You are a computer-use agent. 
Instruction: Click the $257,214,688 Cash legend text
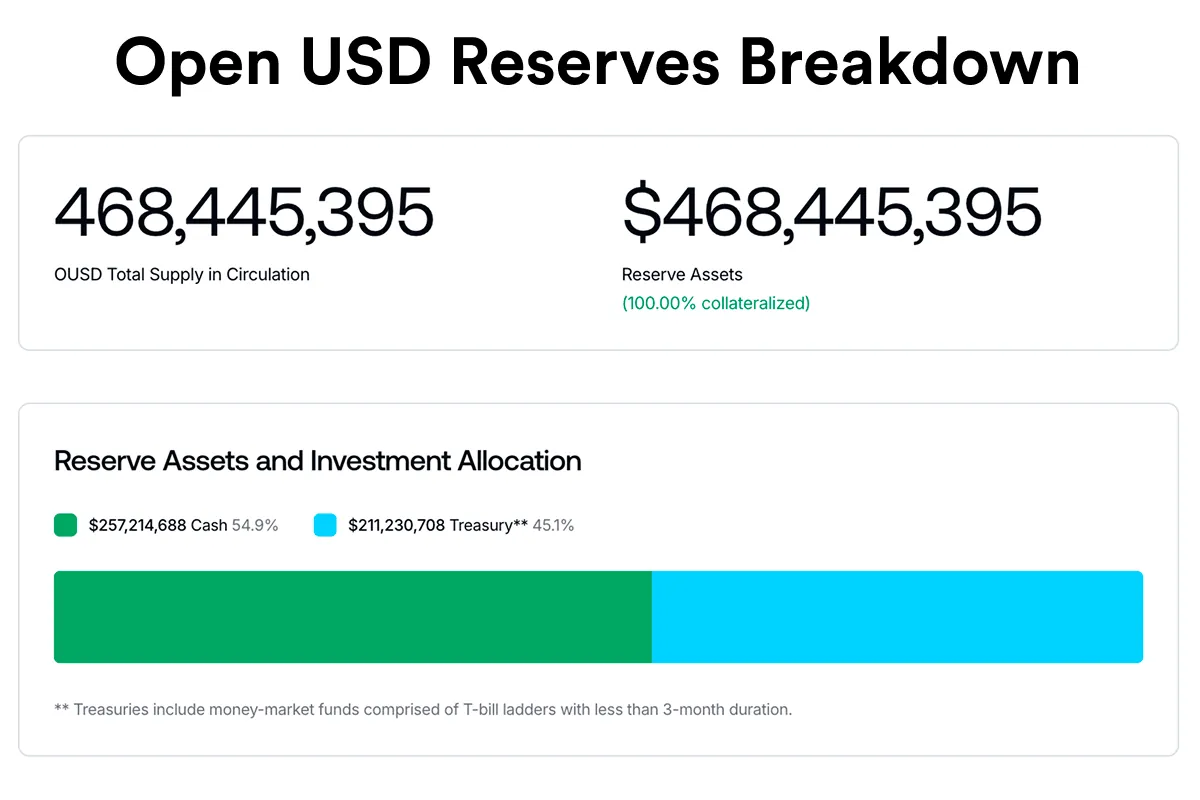[x=158, y=525]
